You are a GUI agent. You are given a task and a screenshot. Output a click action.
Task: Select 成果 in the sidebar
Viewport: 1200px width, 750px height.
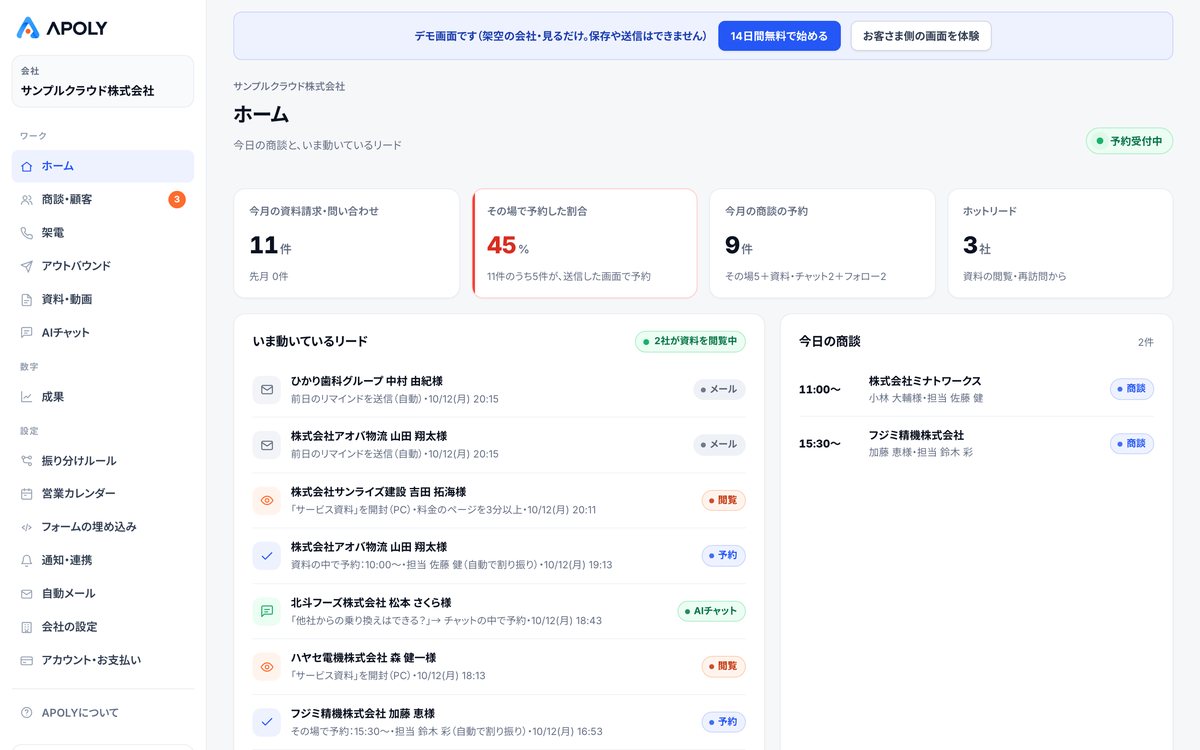(x=103, y=397)
